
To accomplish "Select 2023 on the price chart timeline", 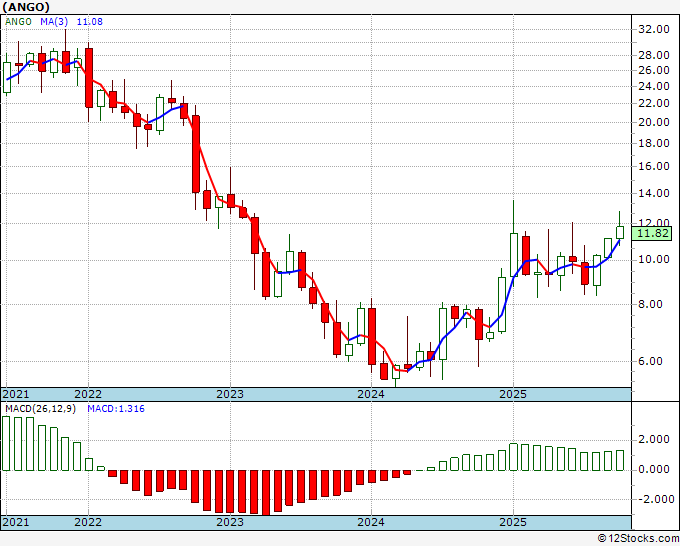I will click(230, 394).
